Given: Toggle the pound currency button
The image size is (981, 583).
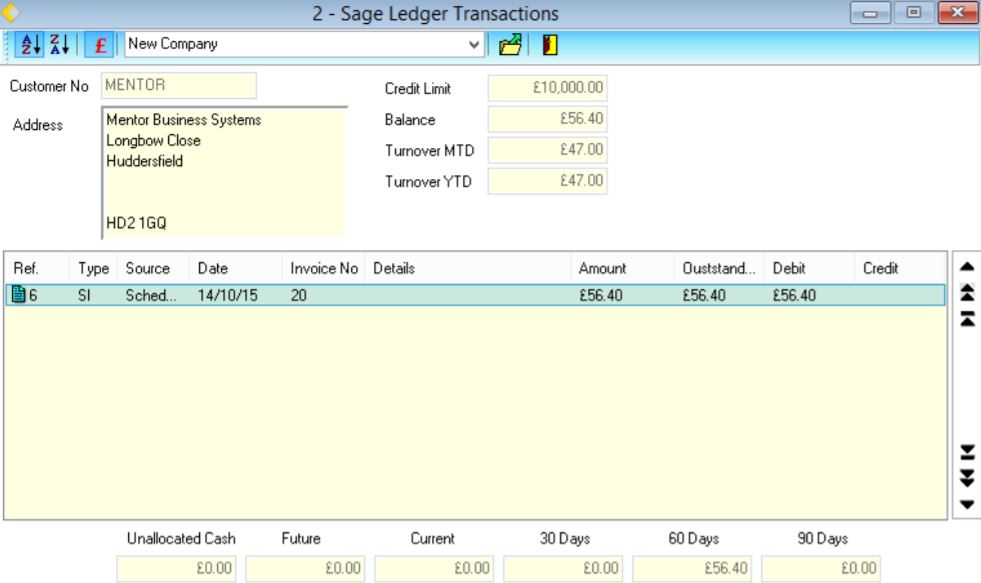Looking at the screenshot, I should point(99,44).
